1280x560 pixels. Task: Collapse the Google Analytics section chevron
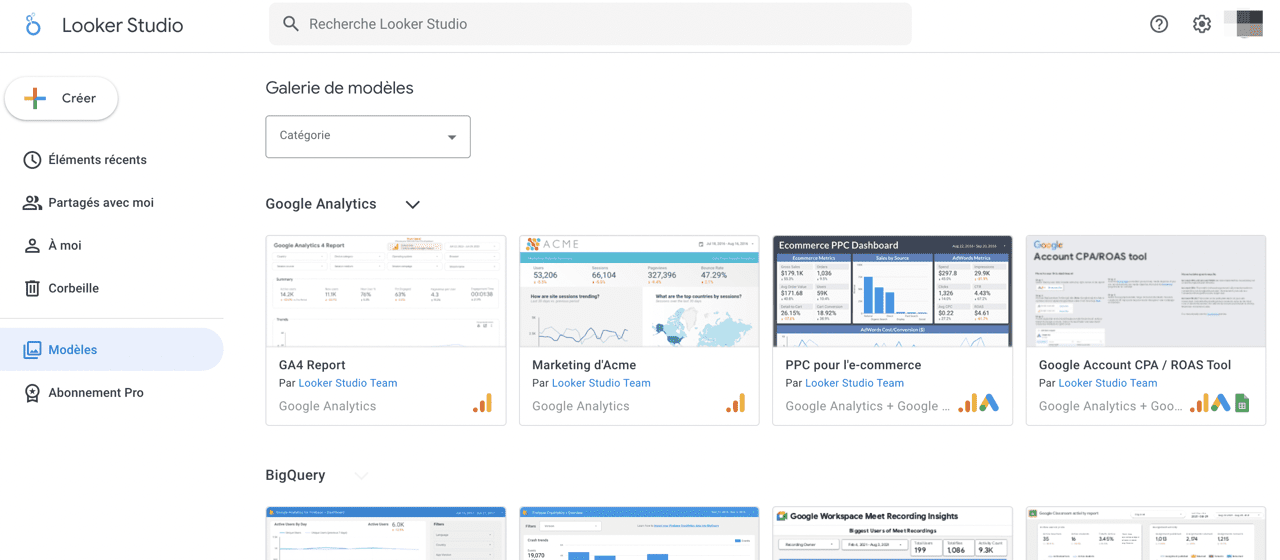pos(412,204)
